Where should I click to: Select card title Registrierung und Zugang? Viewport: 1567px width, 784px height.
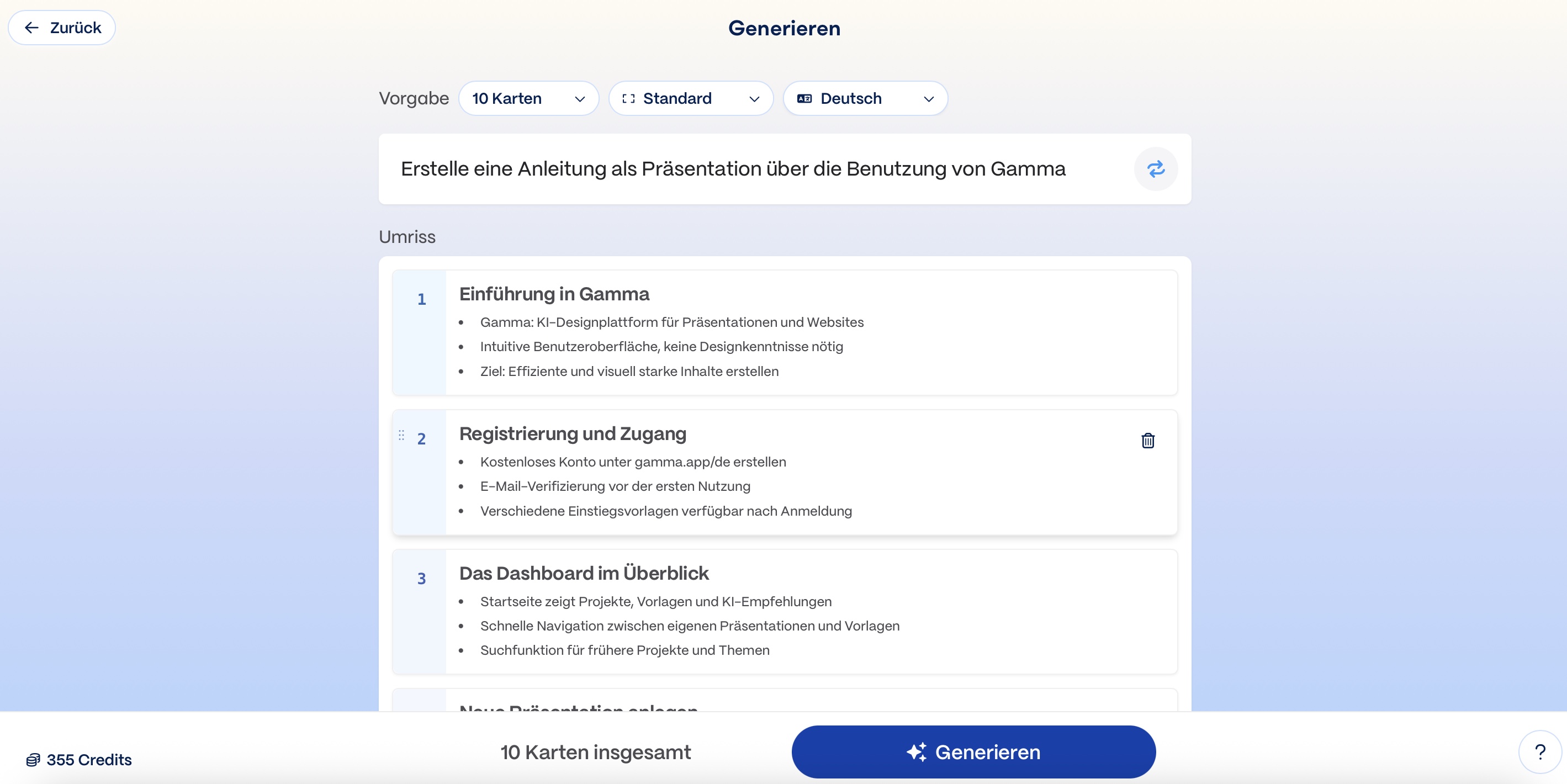(x=573, y=433)
